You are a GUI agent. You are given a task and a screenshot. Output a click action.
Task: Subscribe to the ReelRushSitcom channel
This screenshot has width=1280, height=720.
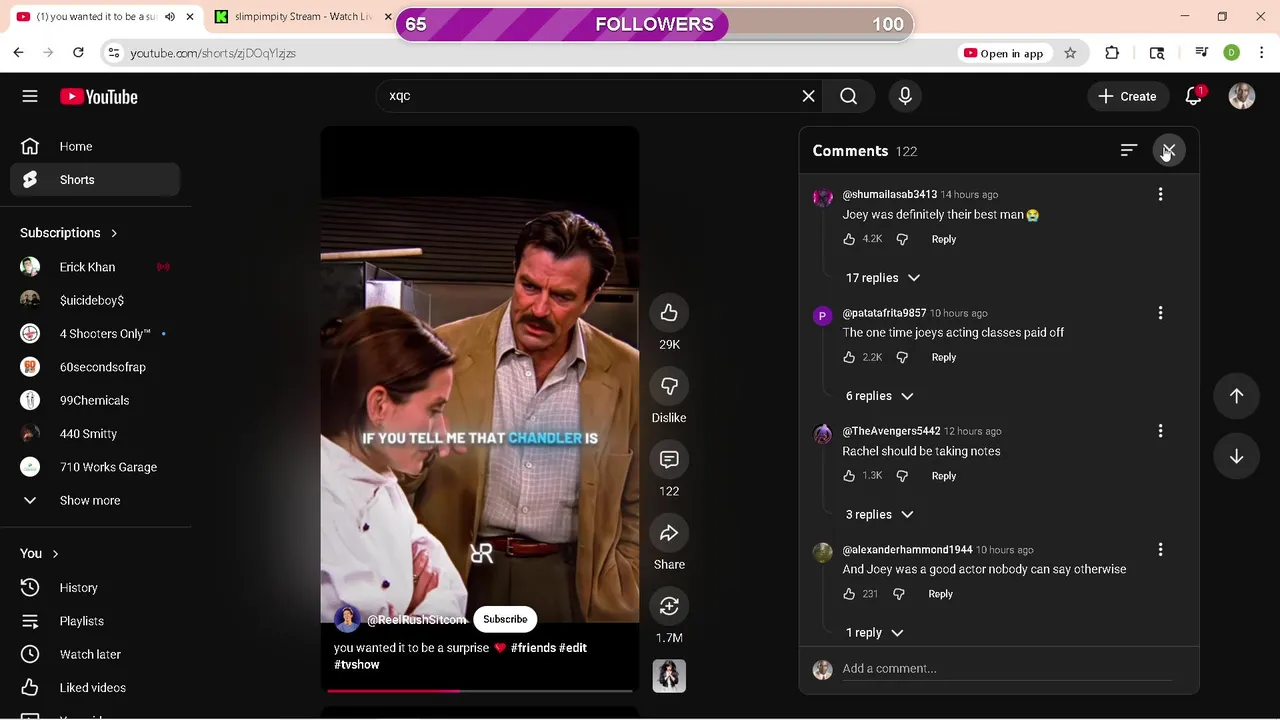tap(505, 619)
